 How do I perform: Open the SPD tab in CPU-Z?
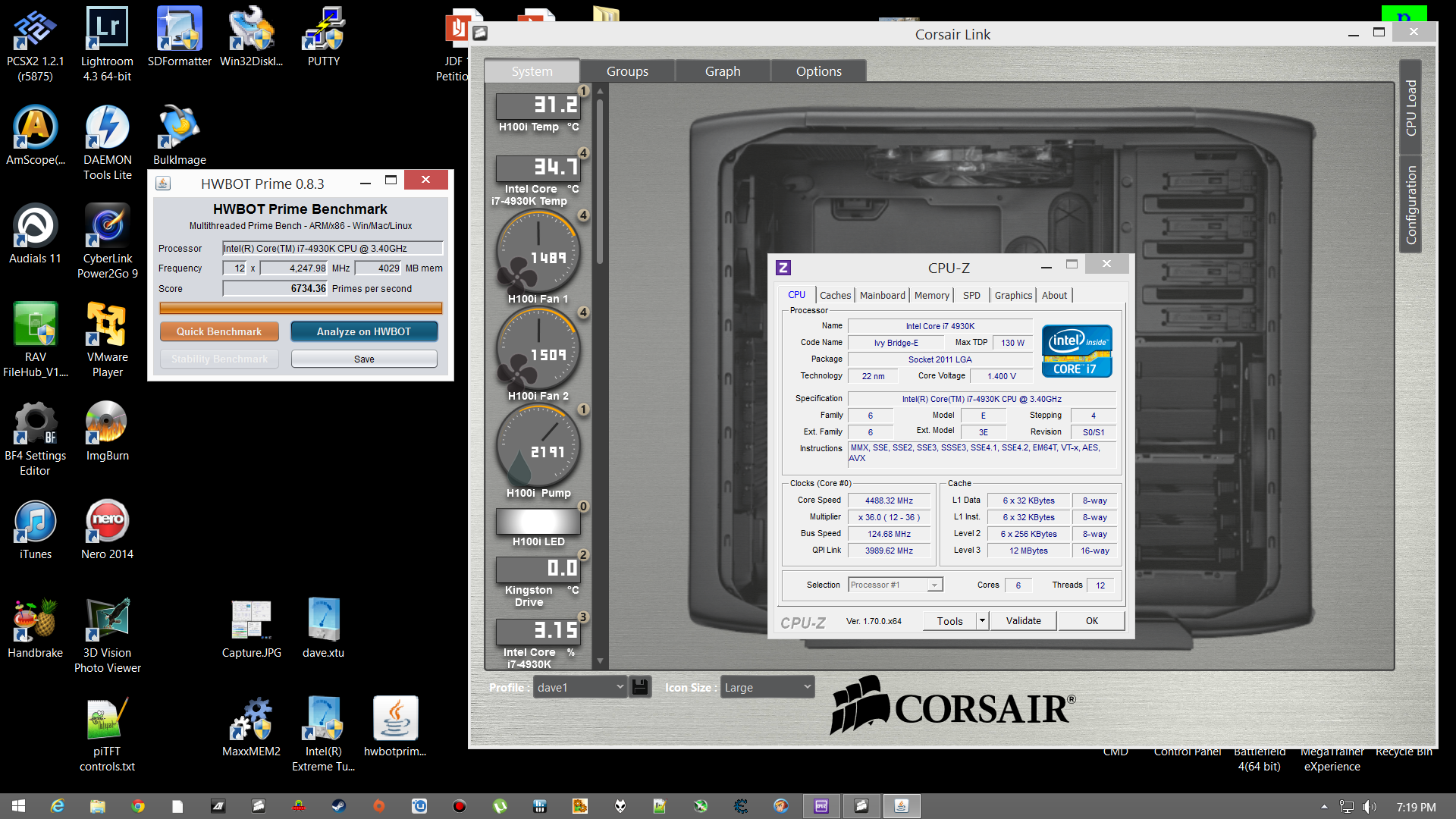click(x=971, y=295)
